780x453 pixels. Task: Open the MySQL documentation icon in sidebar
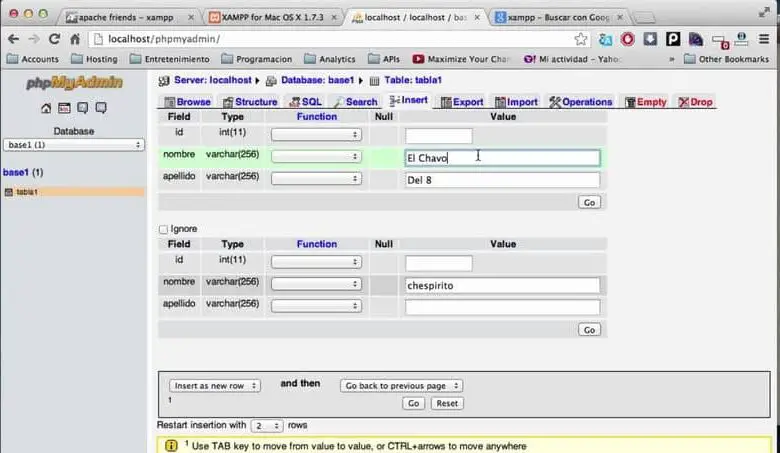click(101, 108)
